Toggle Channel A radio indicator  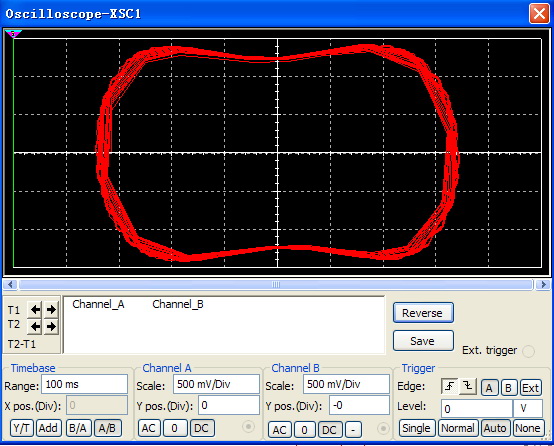click(248, 427)
